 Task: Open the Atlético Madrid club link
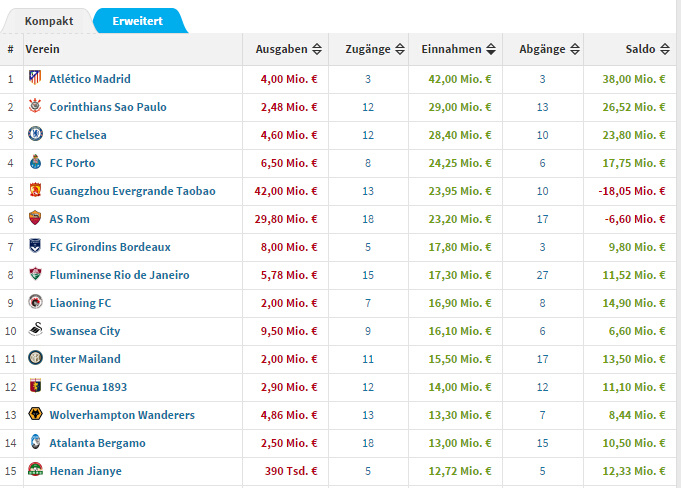point(90,79)
